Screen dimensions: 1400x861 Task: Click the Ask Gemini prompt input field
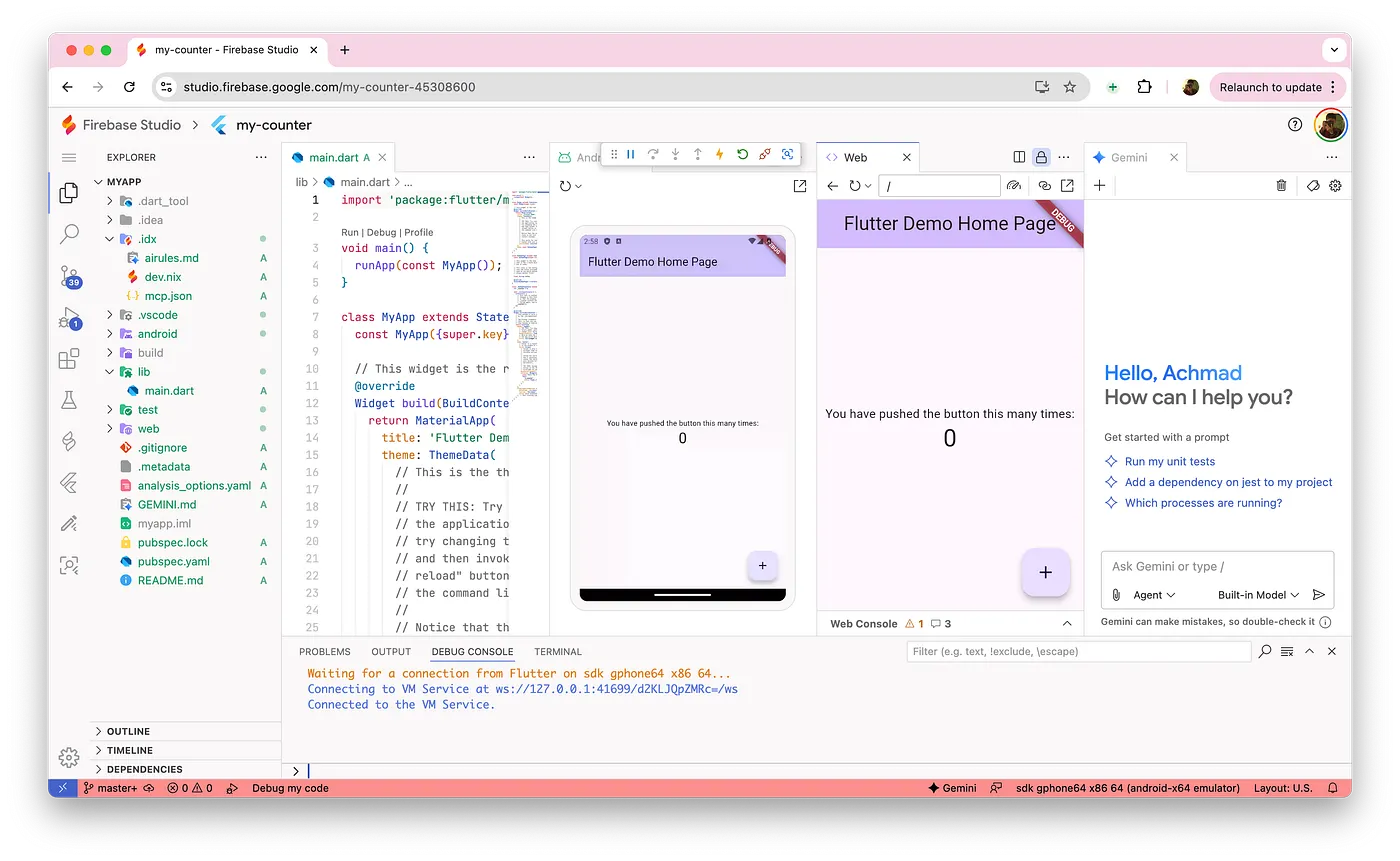click(1217, 566)
